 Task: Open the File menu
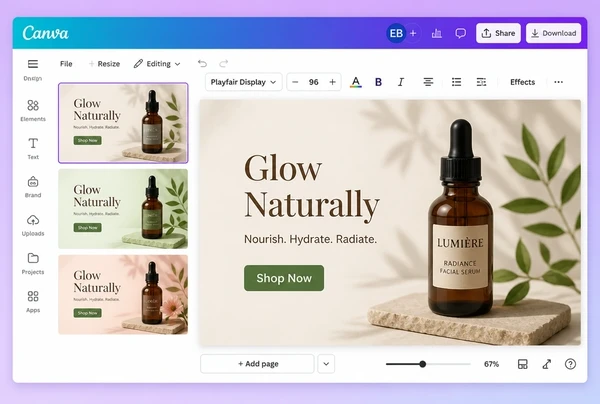point(66,64)
